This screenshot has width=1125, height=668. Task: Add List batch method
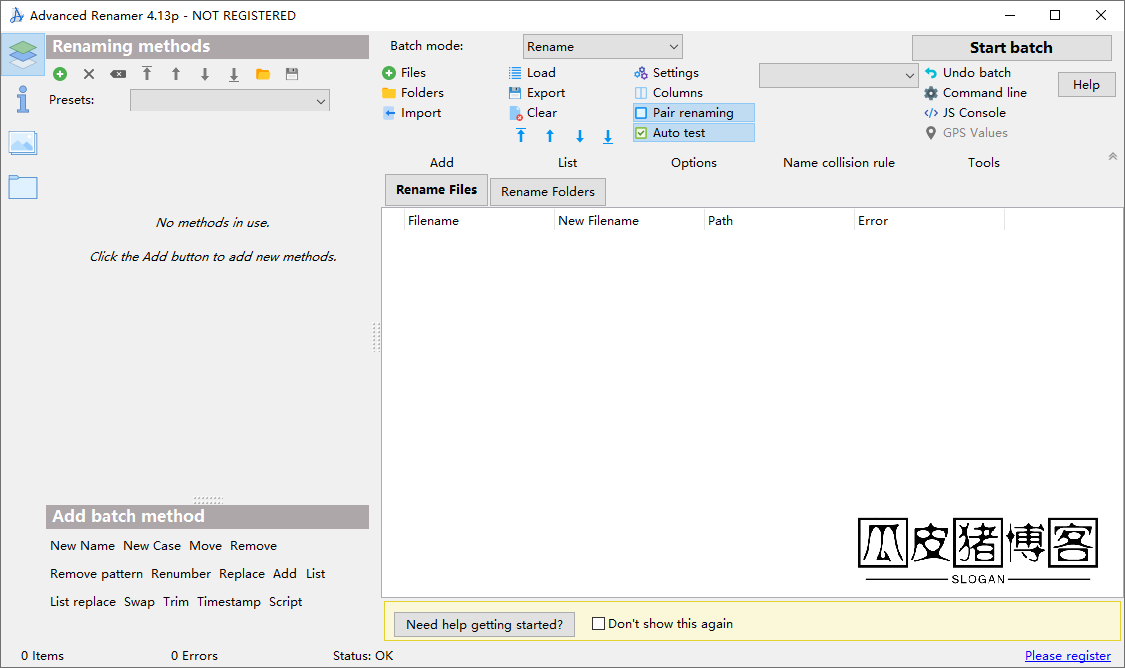[x=316, y=573]
